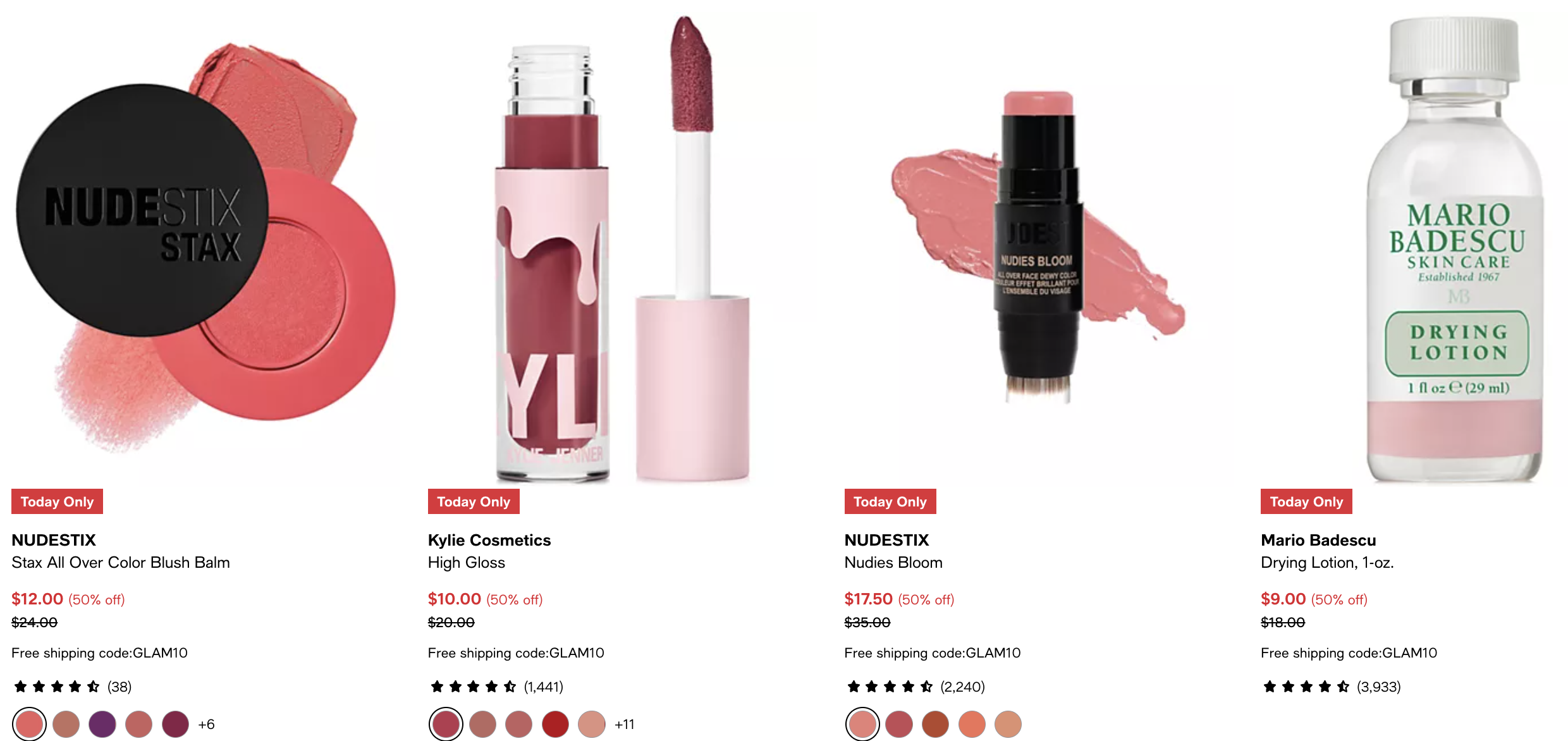Open the Drying Lotion, 1-oz. product link

pyautogui.click(x=1327, y=563)
